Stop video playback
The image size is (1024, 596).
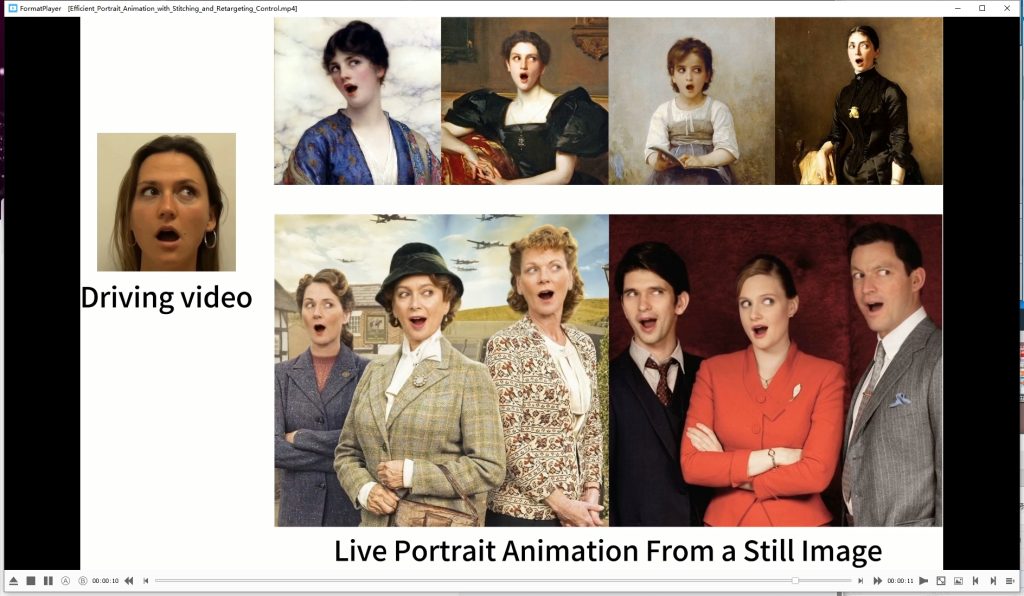coord(31,581)
